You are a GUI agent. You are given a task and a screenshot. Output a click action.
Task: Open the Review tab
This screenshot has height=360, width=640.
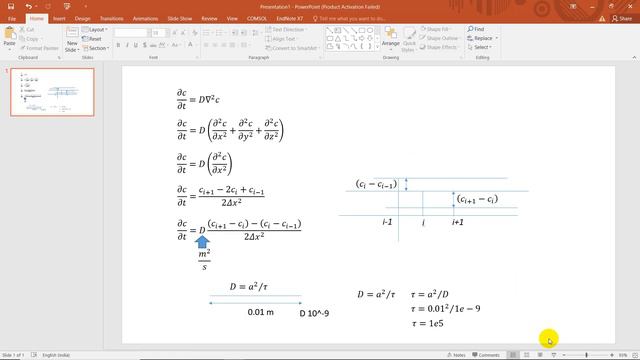[209, 19]
